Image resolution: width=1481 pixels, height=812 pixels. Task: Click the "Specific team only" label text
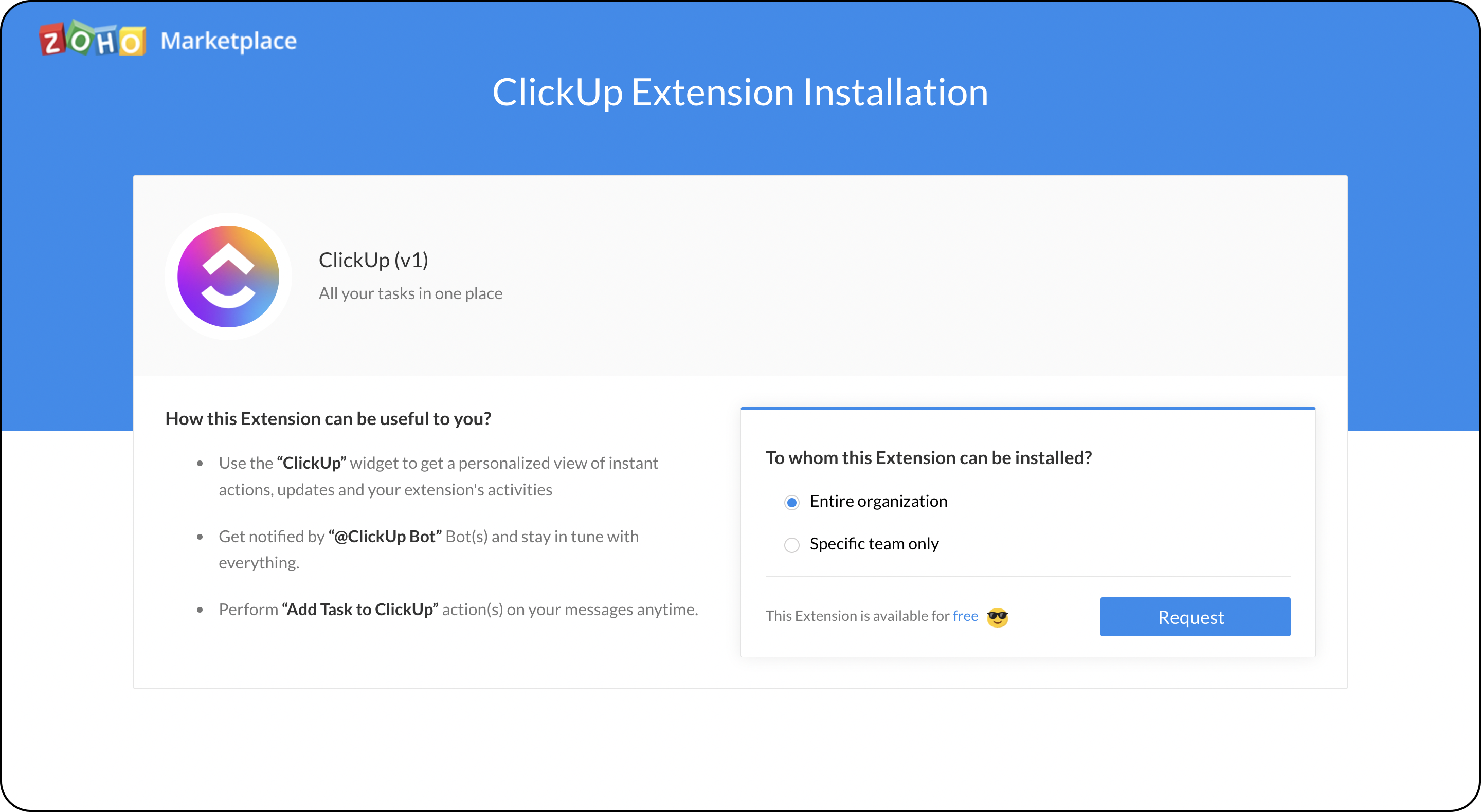tap(874, 544)
